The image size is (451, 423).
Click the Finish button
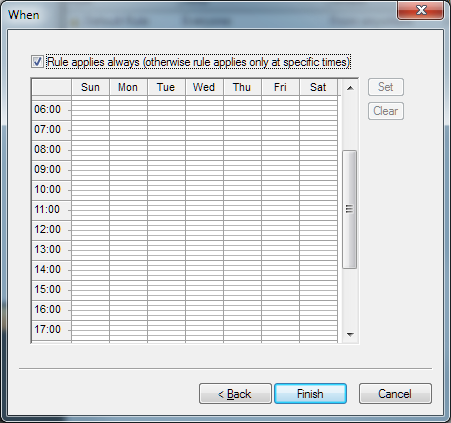310,394
